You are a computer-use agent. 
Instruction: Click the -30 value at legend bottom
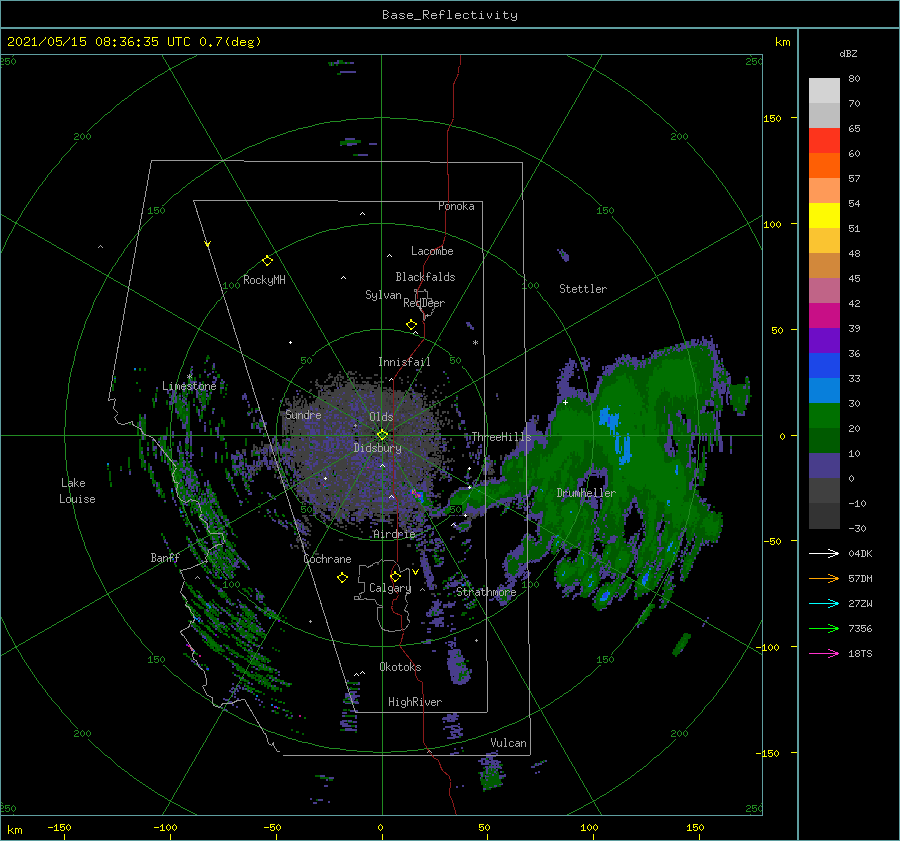pos(858,528)
